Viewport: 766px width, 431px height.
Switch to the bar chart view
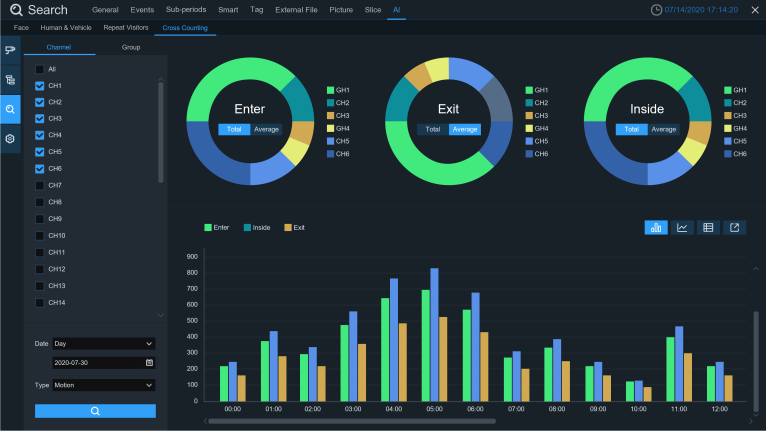(656, 228)
